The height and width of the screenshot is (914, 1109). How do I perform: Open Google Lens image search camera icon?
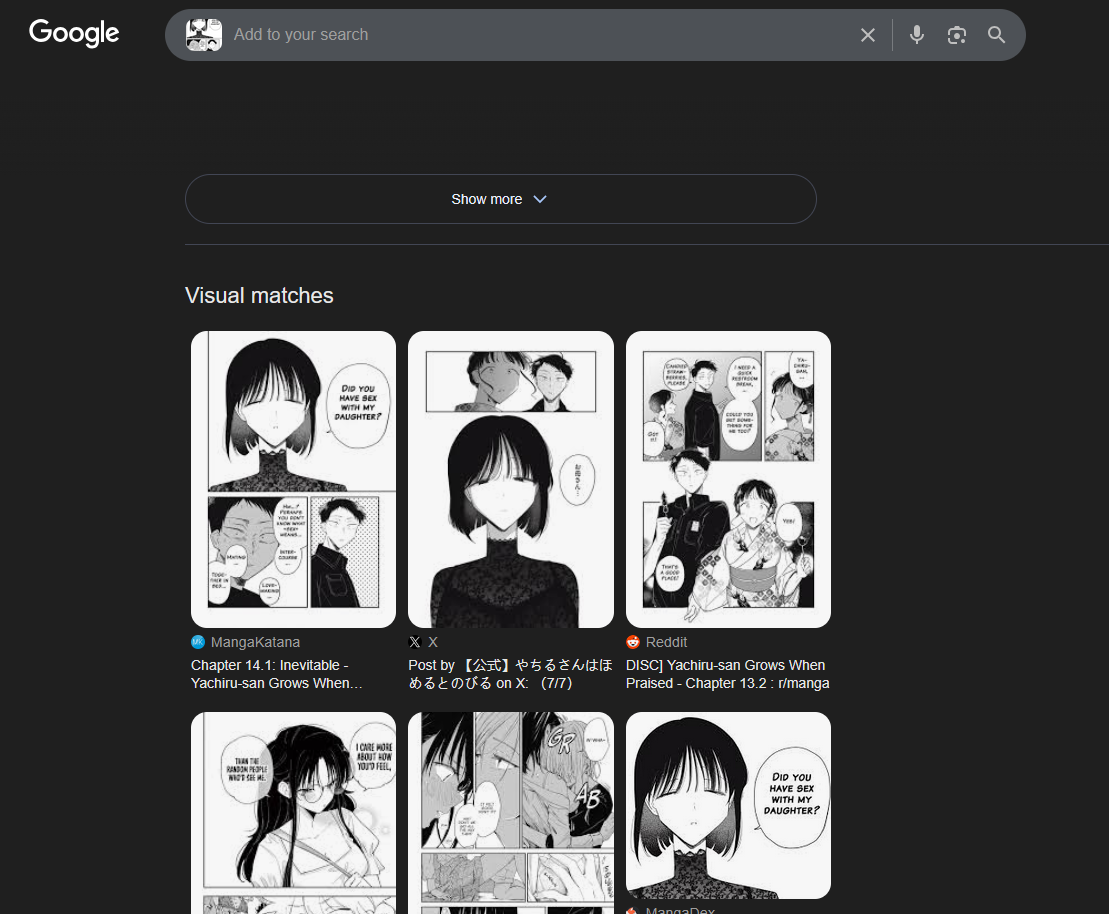click(956, 35)
